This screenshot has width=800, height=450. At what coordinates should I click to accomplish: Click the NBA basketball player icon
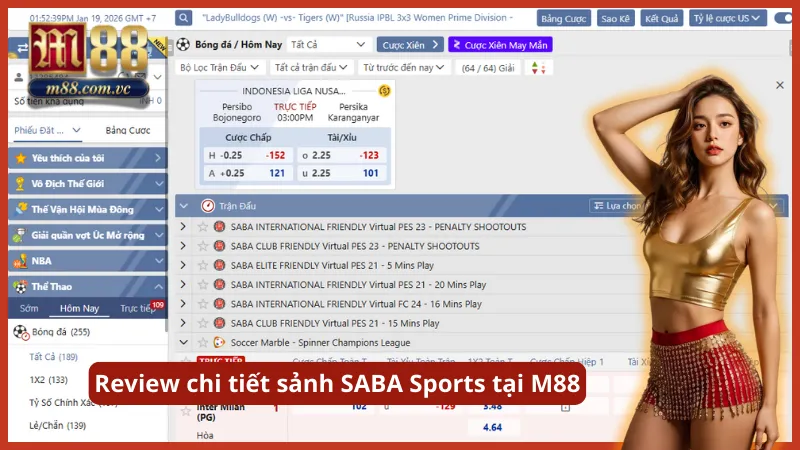[x=20, y=261]
